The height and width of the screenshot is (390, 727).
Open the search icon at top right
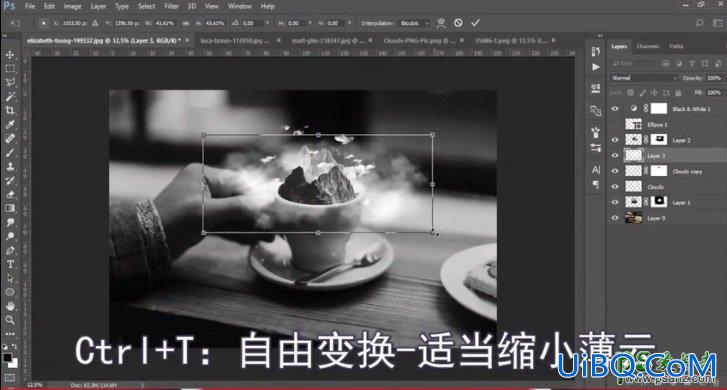click(x=699, y=23)
